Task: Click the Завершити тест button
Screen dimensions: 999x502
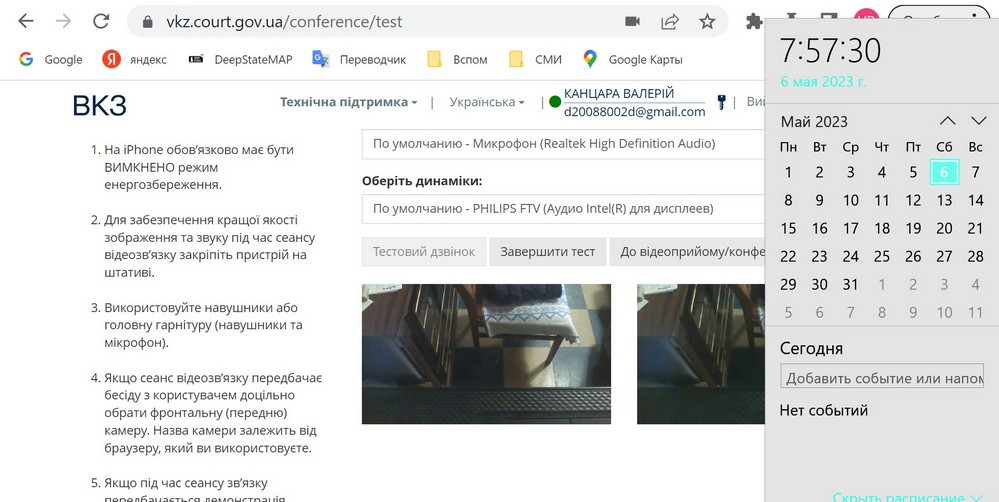Action: 547,252
